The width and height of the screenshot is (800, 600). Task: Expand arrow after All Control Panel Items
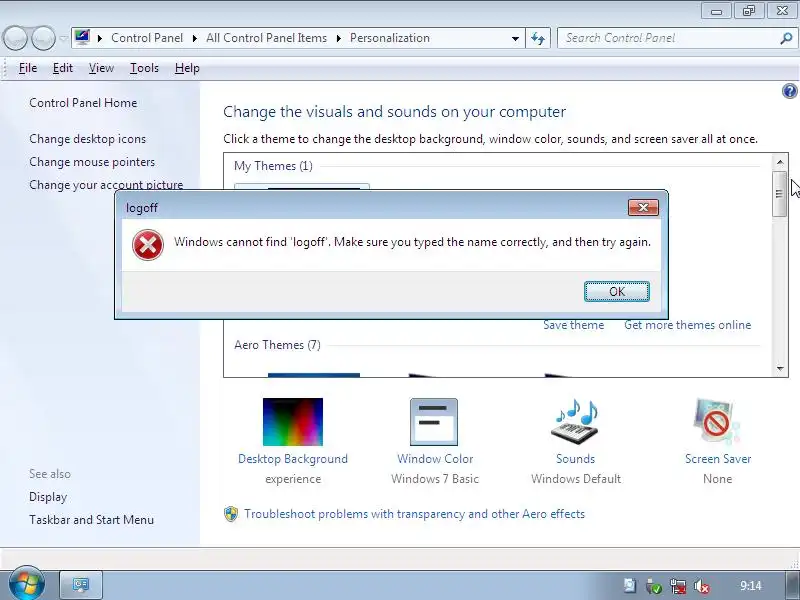(338, 38)
